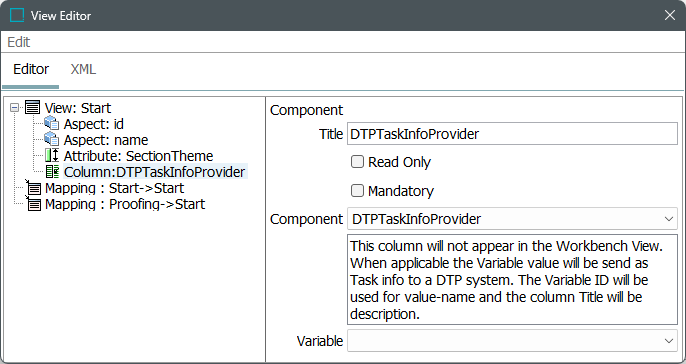
Task: Switch to the XML tab
Action: click(83, 69)
